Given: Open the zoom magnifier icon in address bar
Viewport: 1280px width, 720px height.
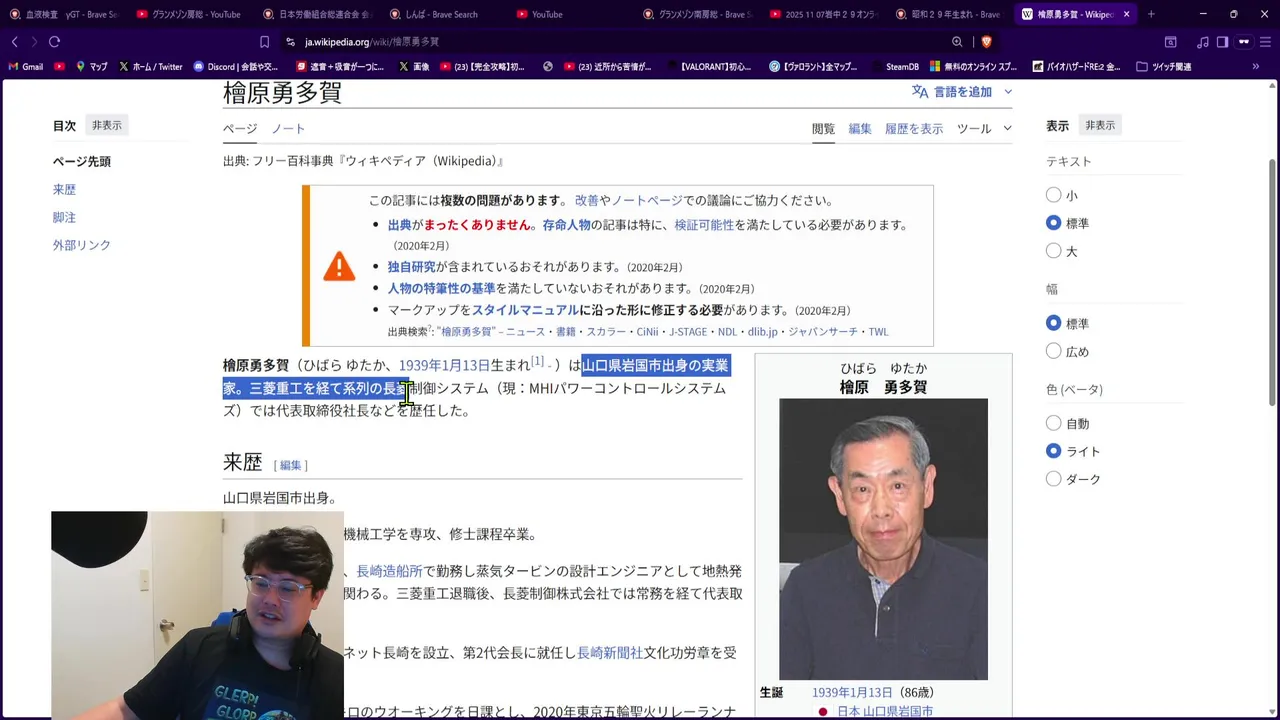Looking at the screenshot, I should (x=957, y=42).
